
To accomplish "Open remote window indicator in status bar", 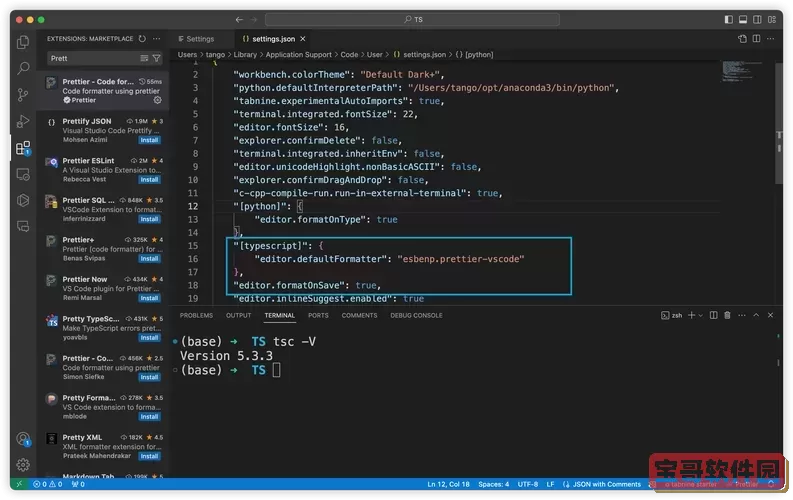I will tap(19, 484).
